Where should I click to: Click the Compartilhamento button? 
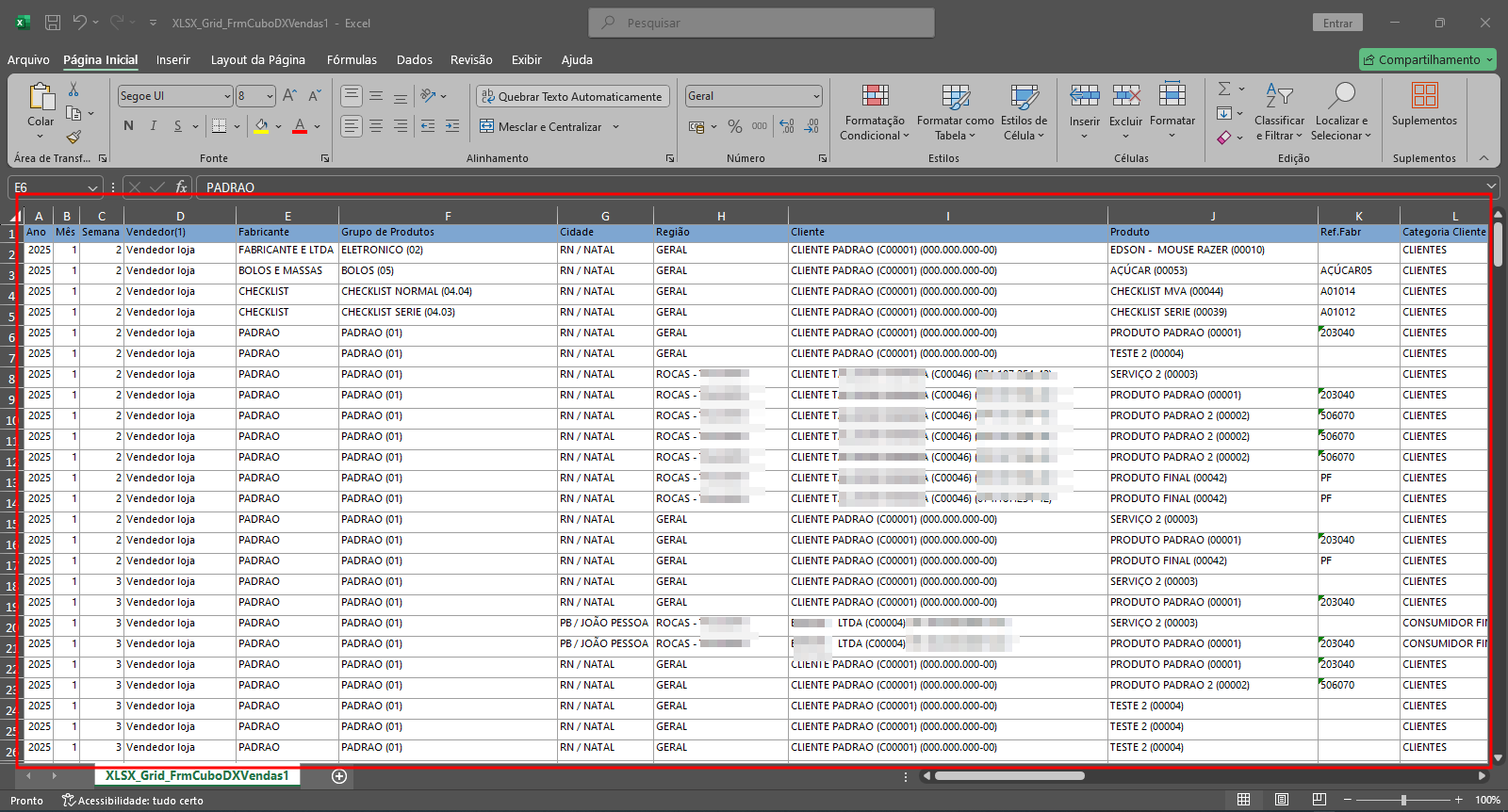coord(1428,59)
